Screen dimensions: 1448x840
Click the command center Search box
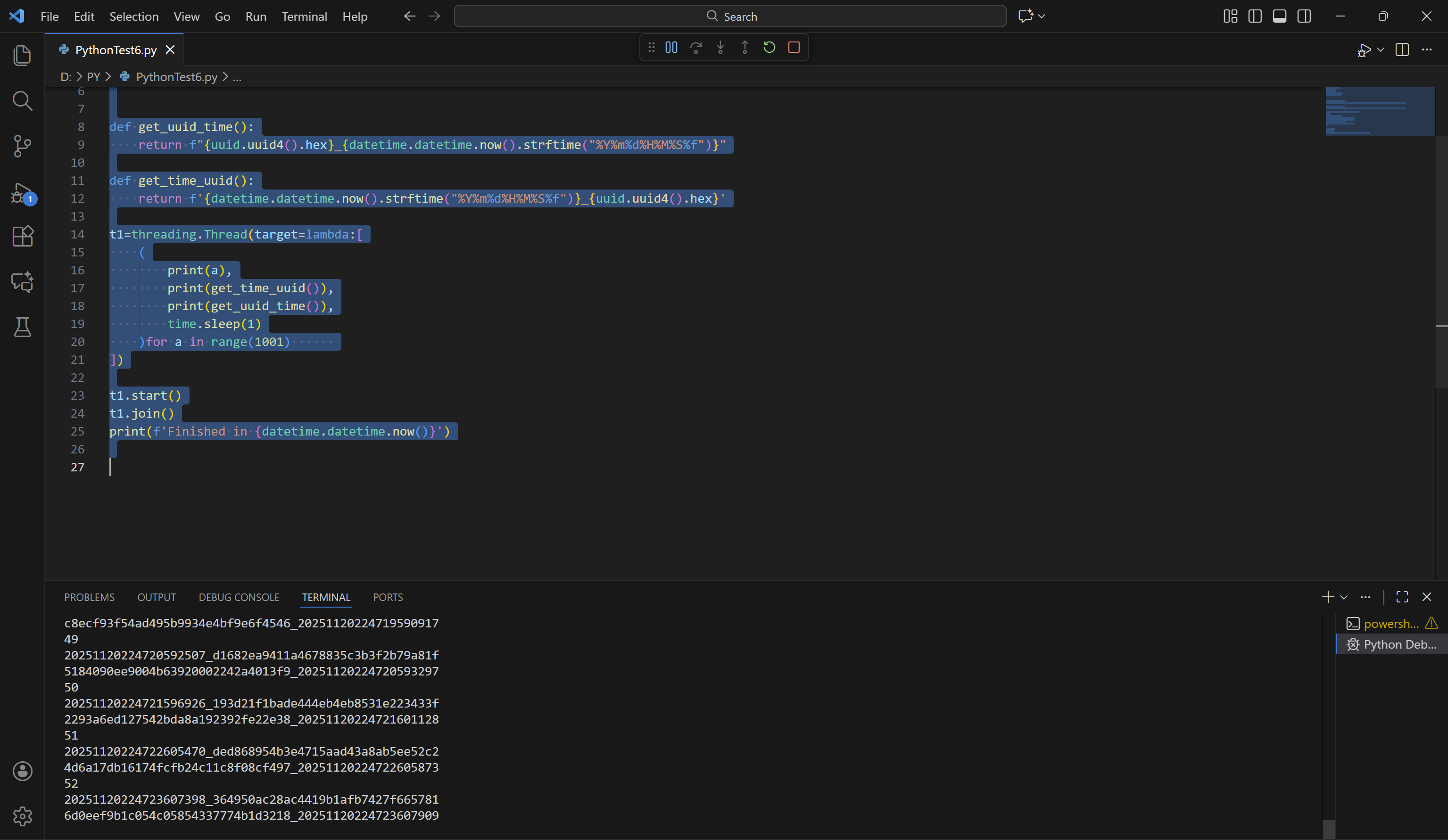point(730,16)
